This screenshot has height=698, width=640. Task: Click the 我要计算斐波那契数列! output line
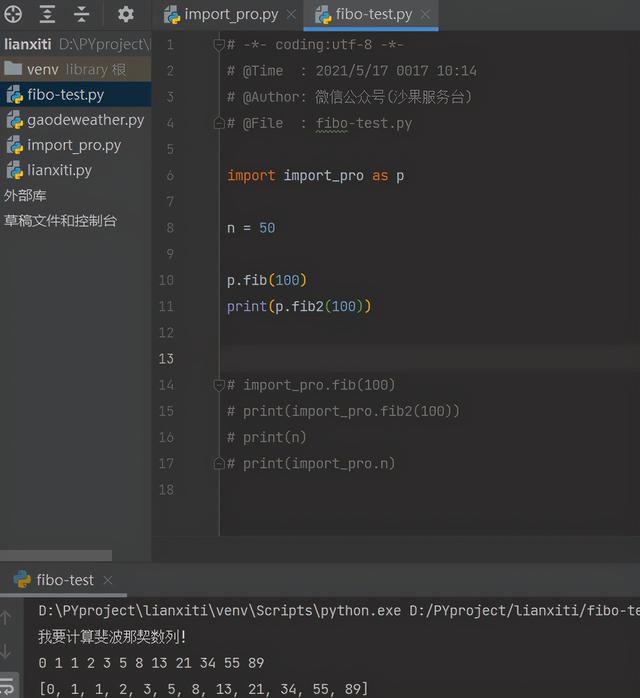pyautogui.click(x=112, y=637)
